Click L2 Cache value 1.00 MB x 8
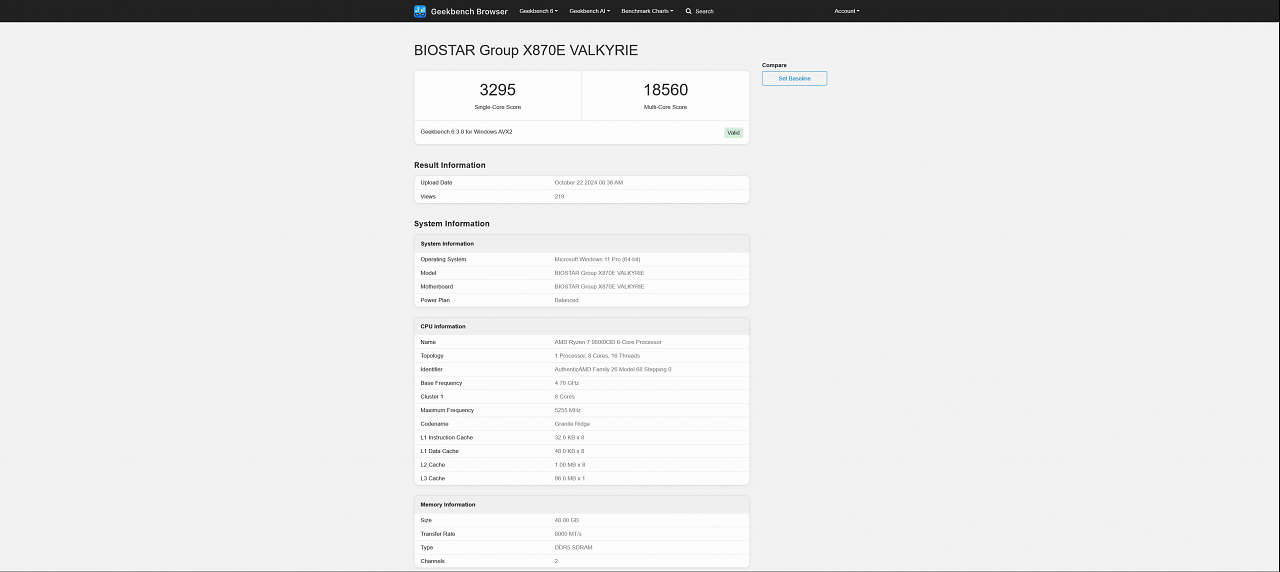This screenshot has height=572, width=1280. [570, 465]
